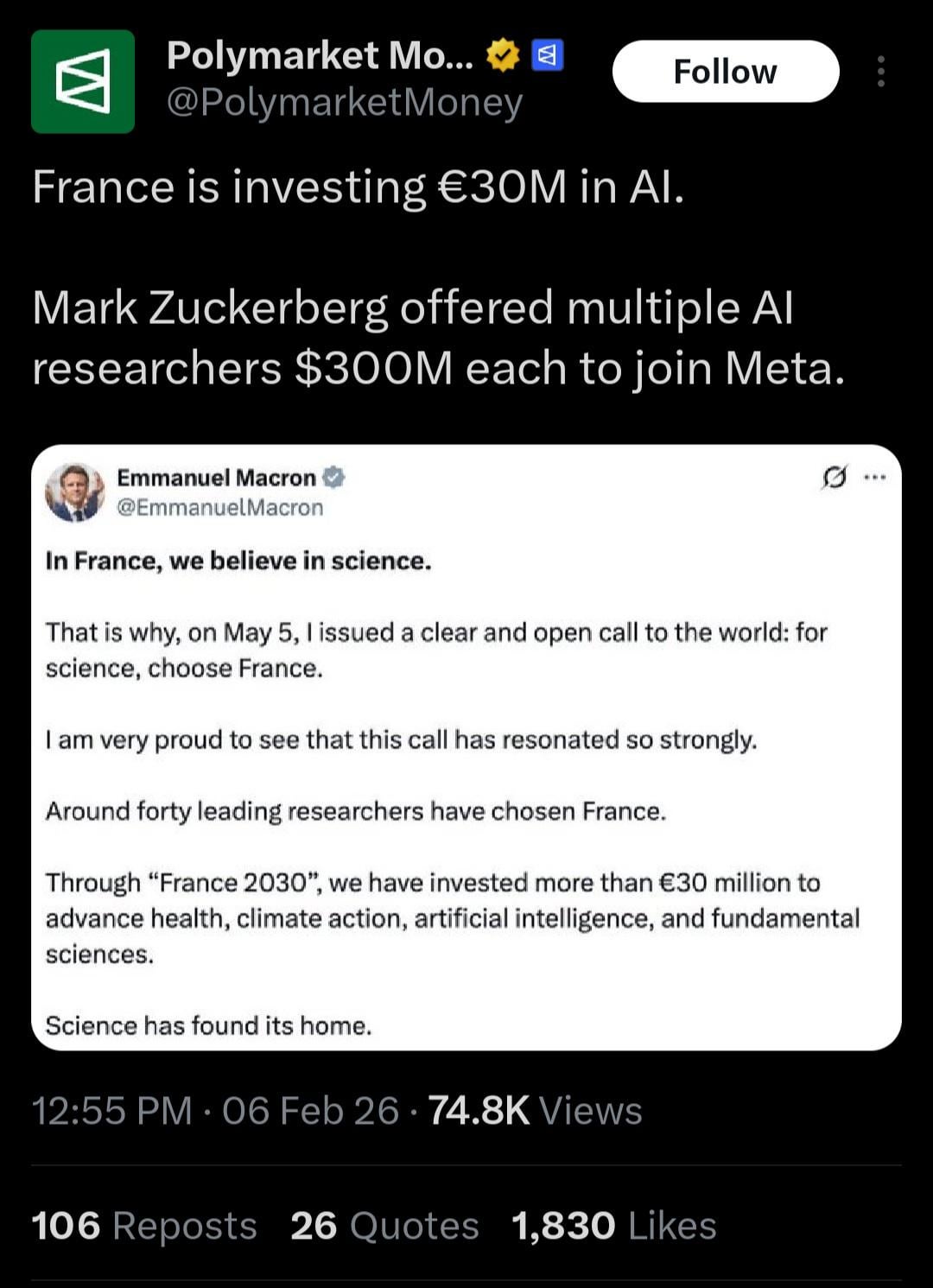This screenshot has height=1288, width=933.
Task: Show the 106 Reposts list
Action: tap(144, 1226)
